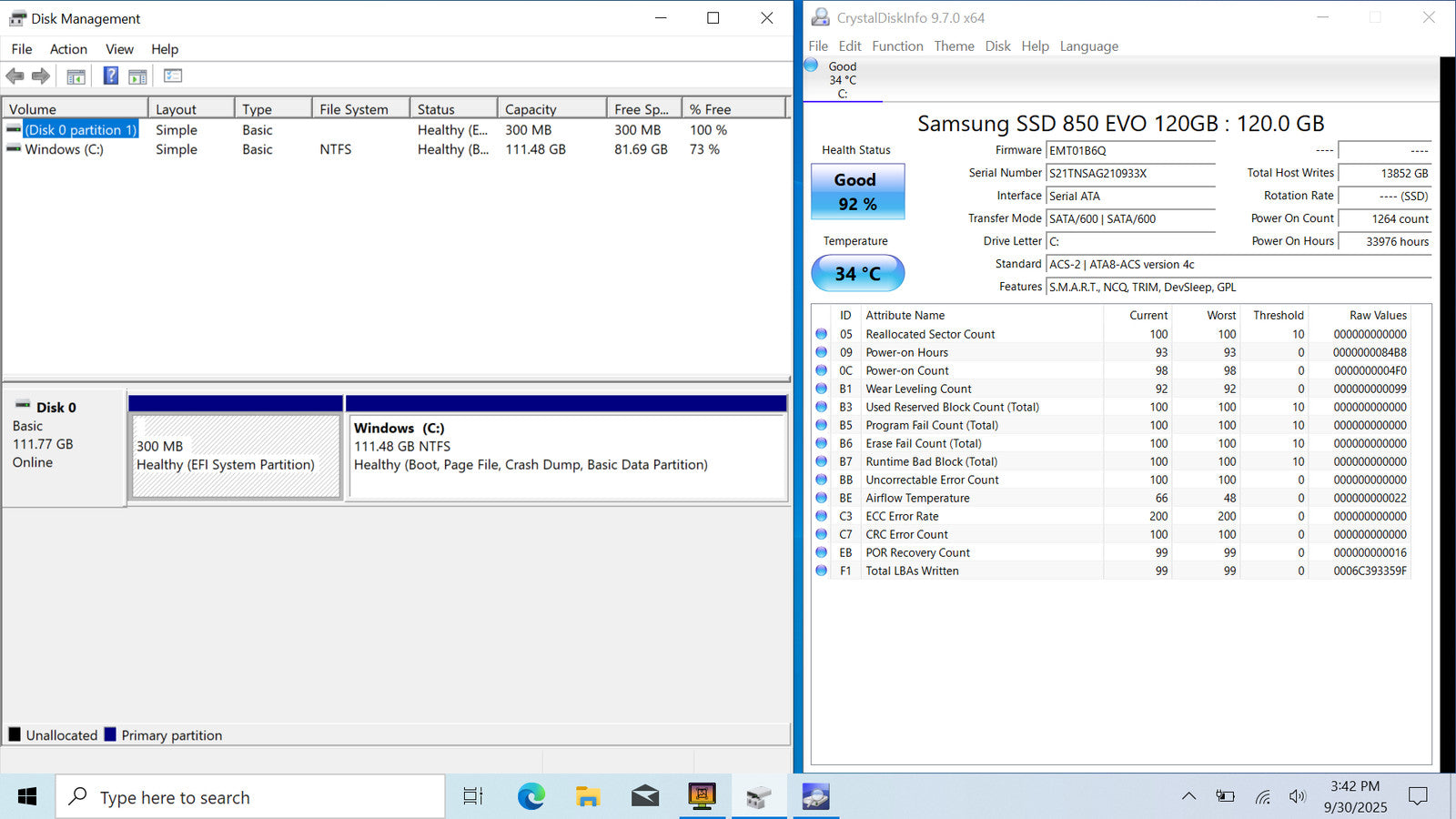Click the Settings checklist toolbar icon
This screenshot has height=819, width=1456.
pos(173,76)
